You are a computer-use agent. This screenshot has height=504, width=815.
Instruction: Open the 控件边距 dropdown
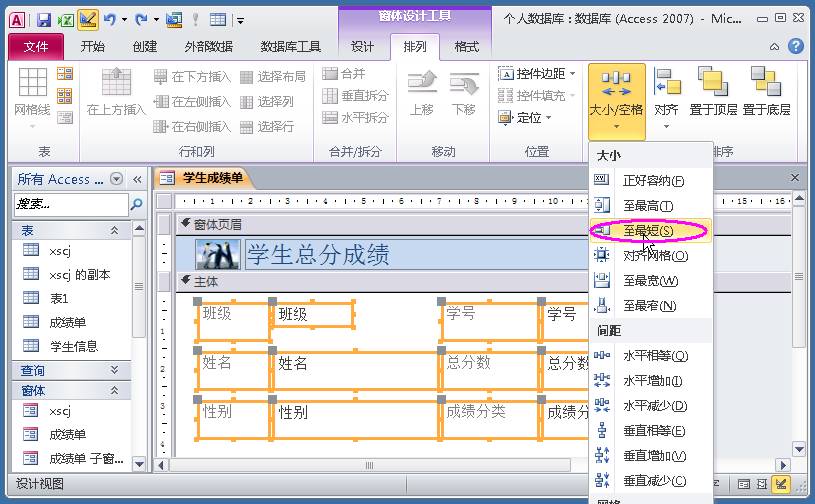[537, 74]
